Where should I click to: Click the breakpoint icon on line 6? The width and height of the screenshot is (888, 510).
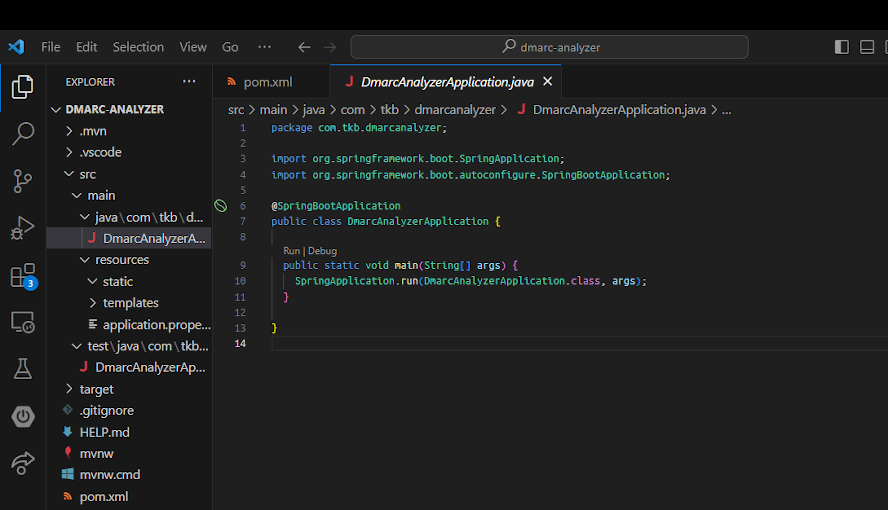click(x=220, y=206)
